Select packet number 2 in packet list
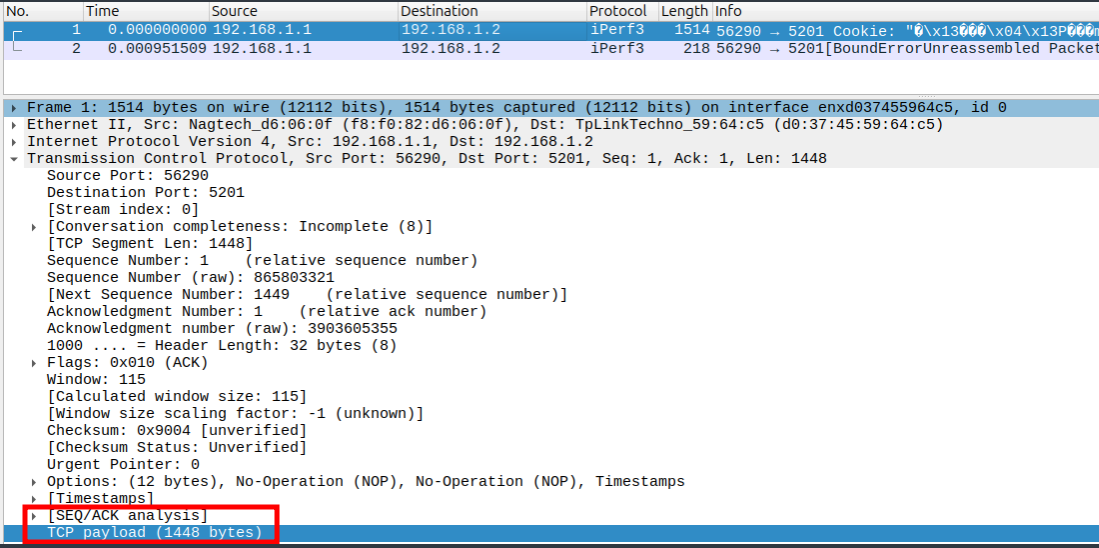Viewport: 1099px width, 548px height. point(400,49)
